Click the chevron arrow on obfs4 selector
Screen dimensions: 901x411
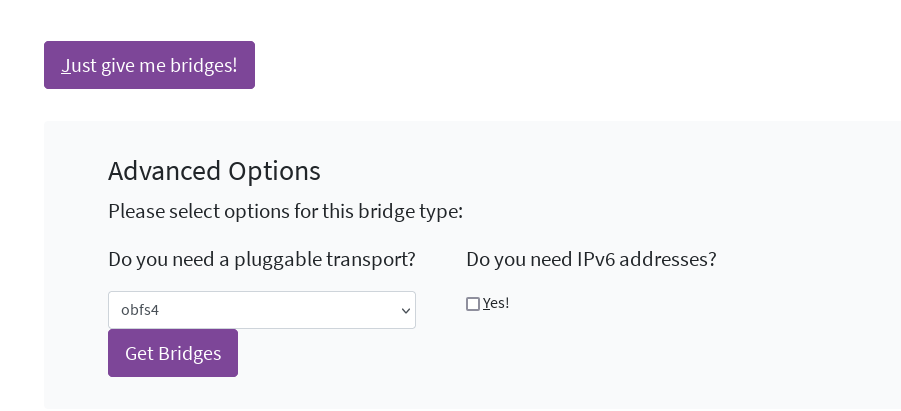[x=405, y=311]
